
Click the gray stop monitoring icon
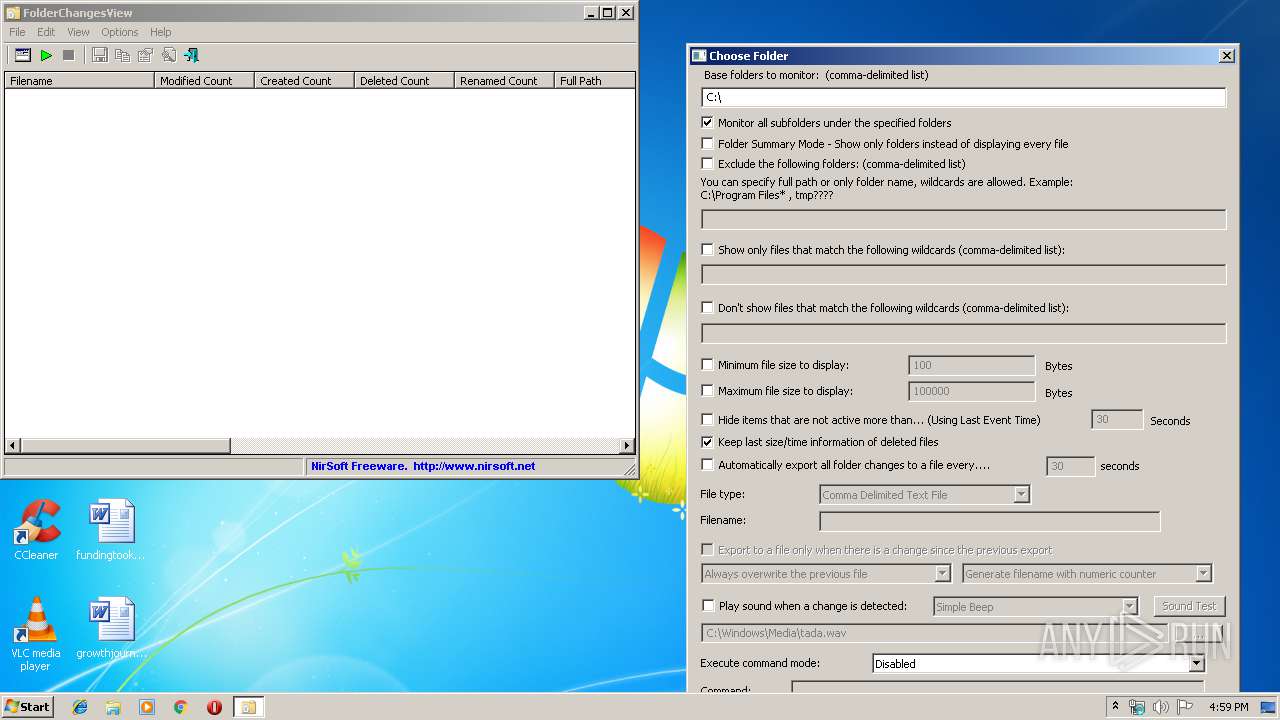[68, 55]
